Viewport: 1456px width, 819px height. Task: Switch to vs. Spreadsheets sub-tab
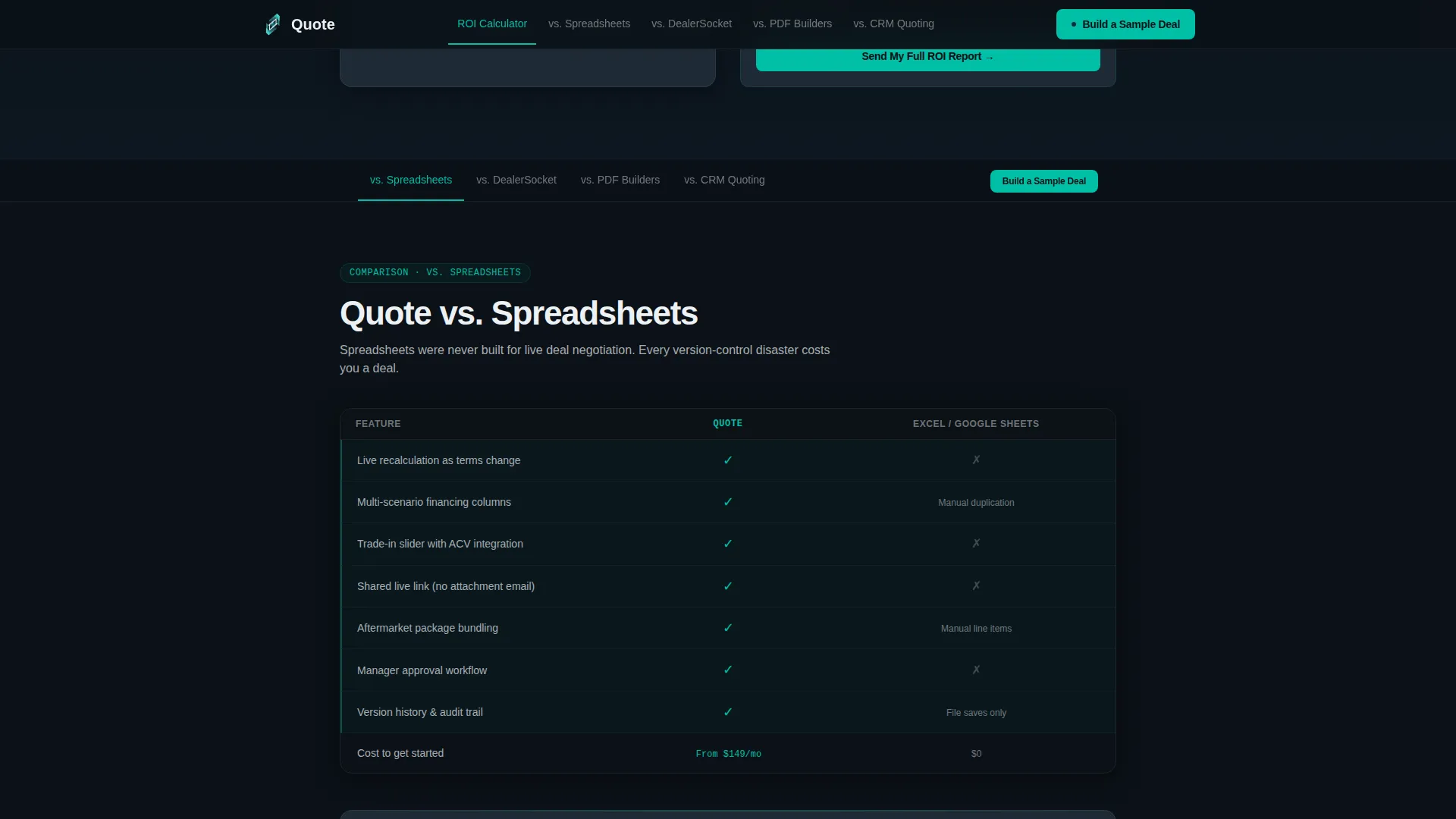411,180
